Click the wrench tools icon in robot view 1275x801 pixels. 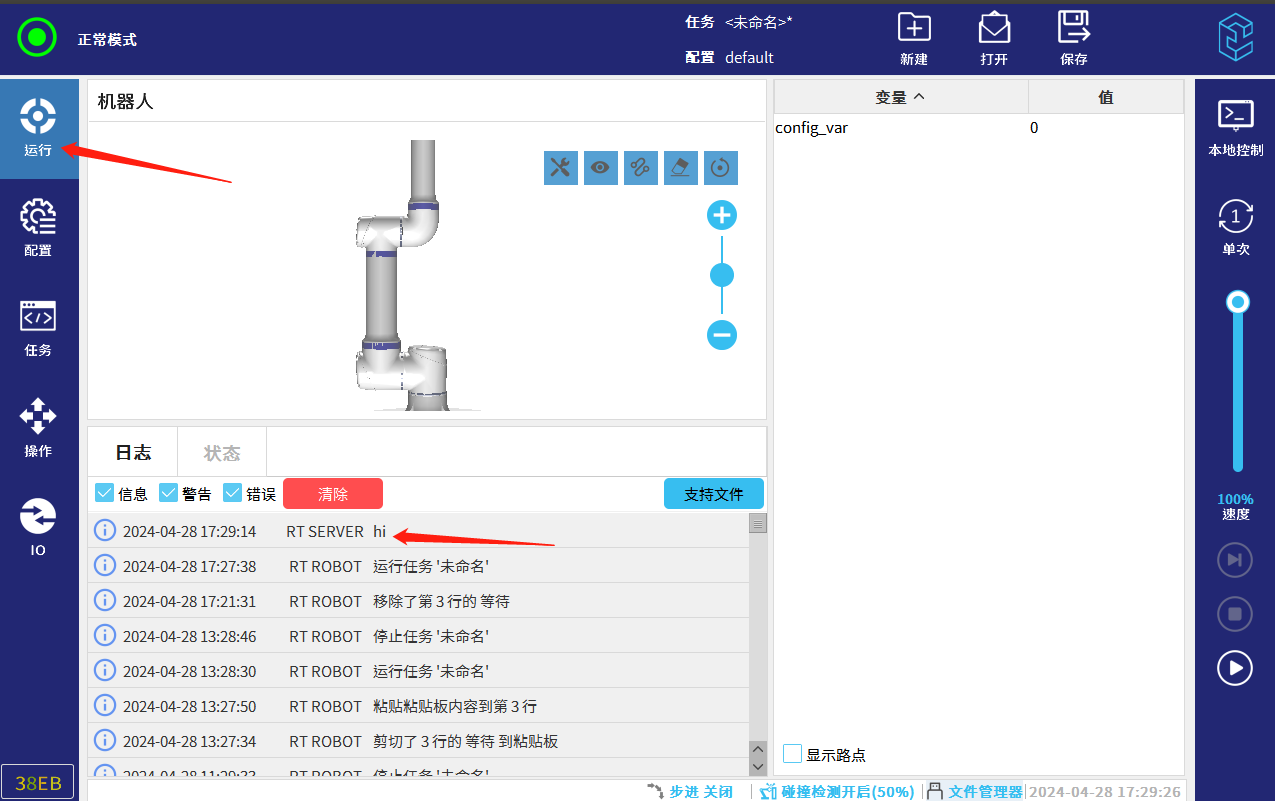coord(561,168)
